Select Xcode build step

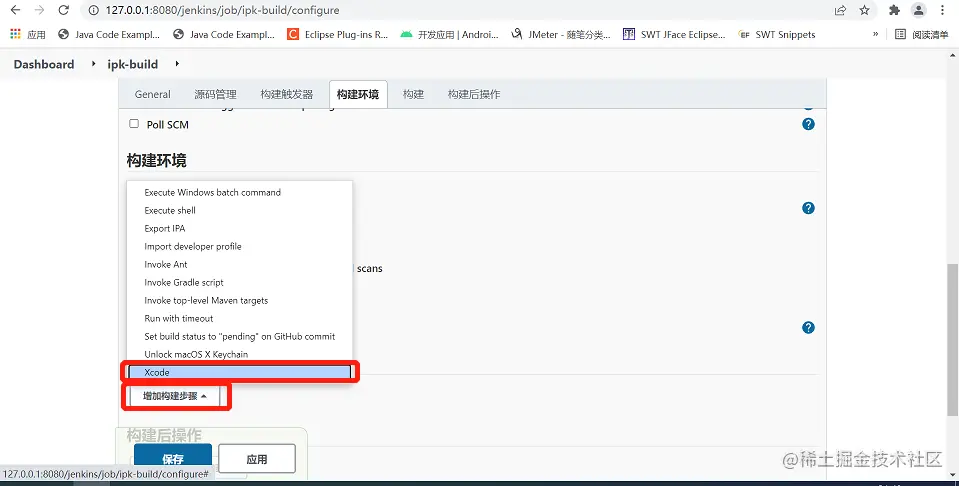point(239,372)
